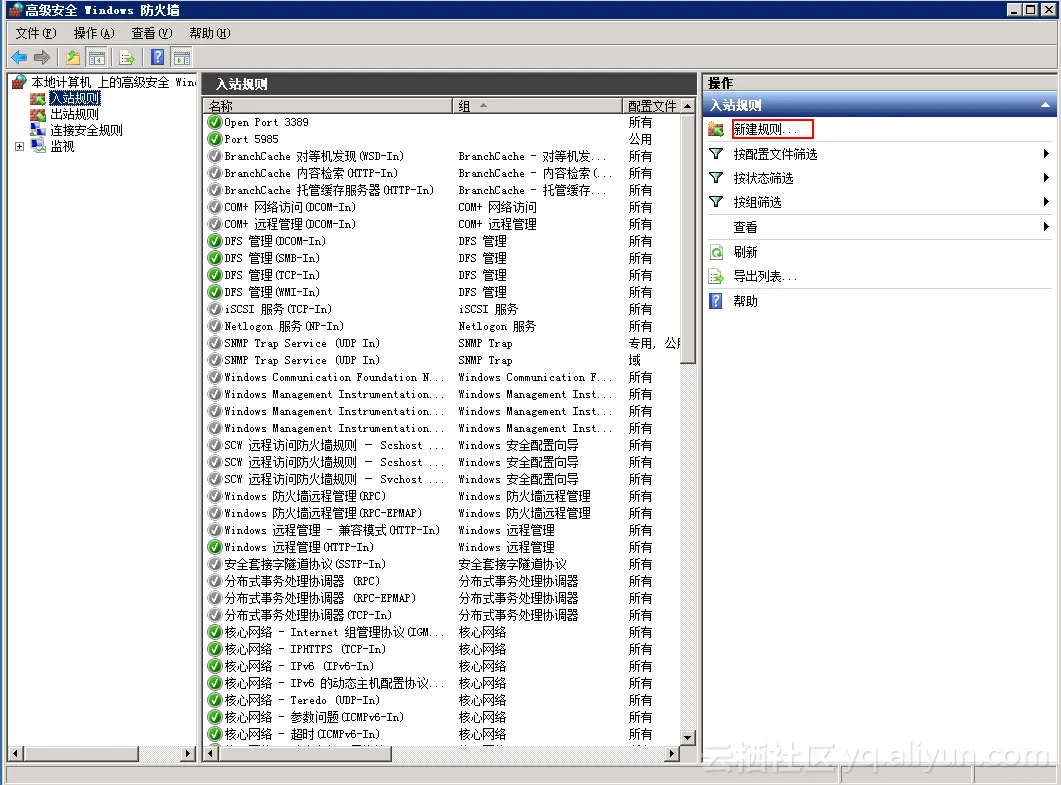Screen dimensions: 1061x785
Task: Open the 查看 submenu arrow in actions
Action: click(1046, 227)
